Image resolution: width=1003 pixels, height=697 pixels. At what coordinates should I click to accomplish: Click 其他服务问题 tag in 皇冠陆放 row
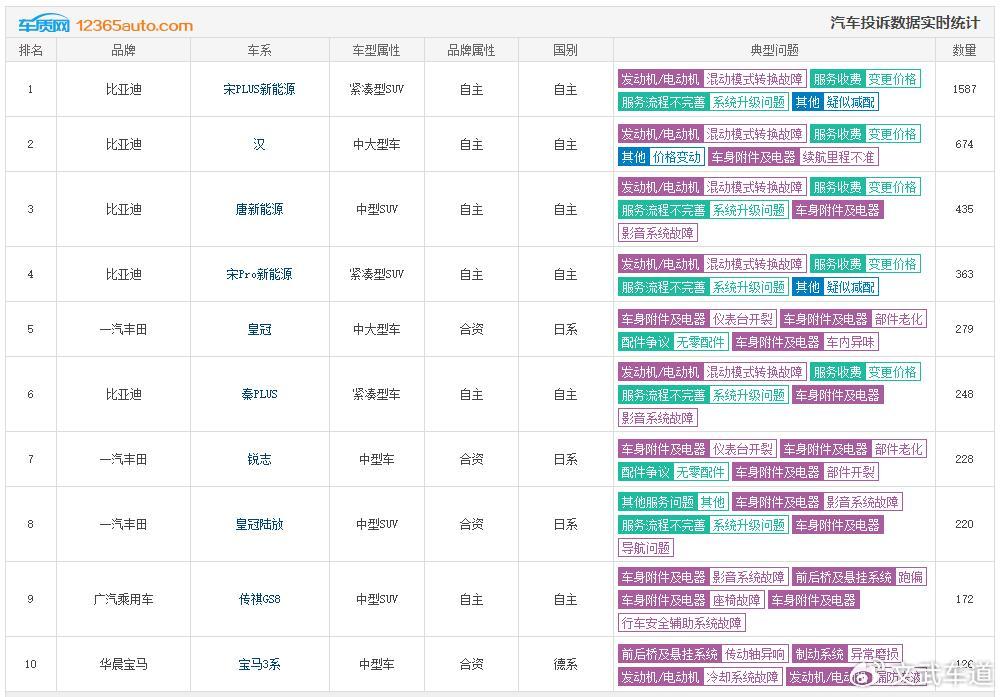(x=658, y=502)
